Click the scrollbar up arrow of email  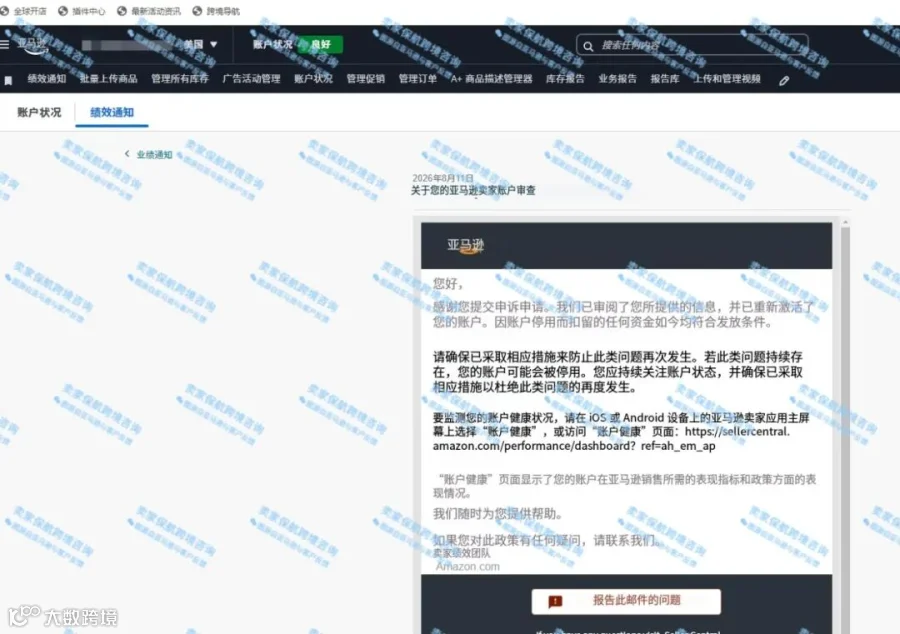click(x=845, y=221)
